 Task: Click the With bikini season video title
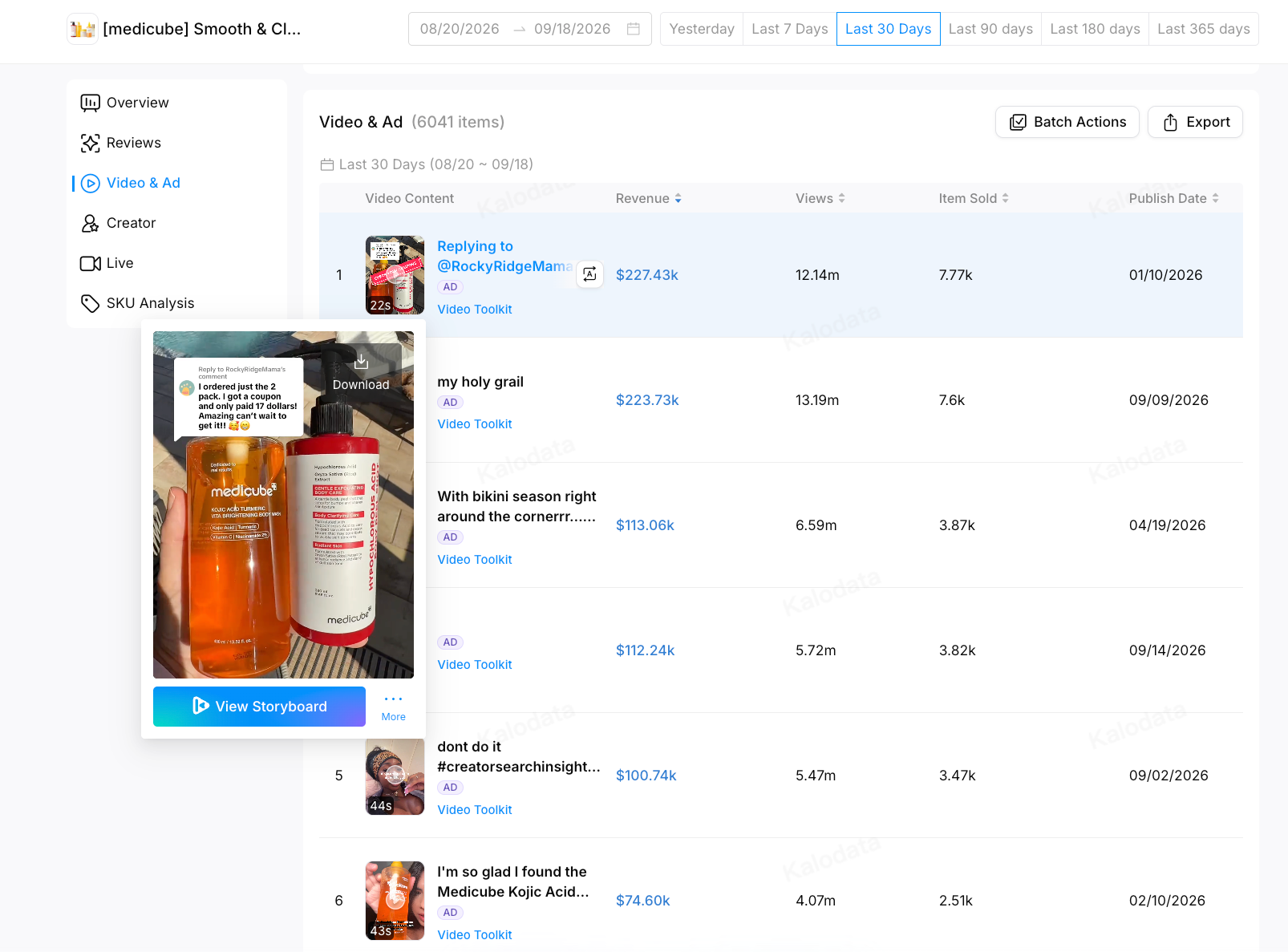click(517, 507)
